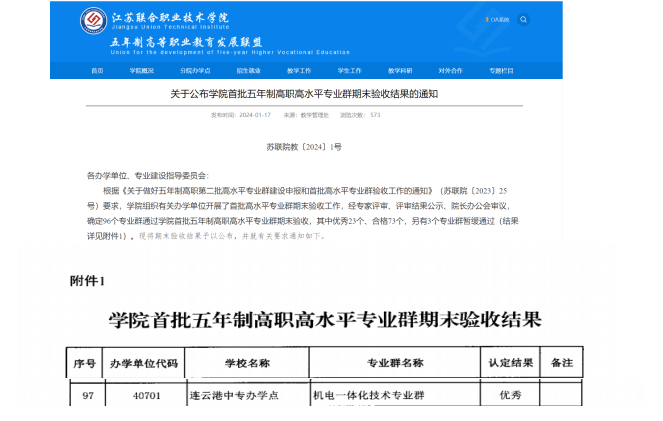Viewport: 663px width, 421px height.
Task: Open the 学生工作 navigation item
Action: (x=349, y=71)
